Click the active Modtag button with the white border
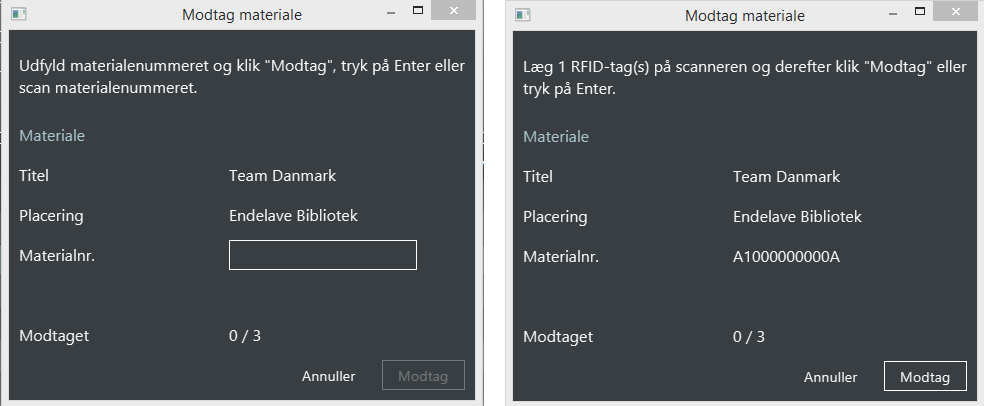Viewport: 984px width, 406px height. [x=925, y=377]
